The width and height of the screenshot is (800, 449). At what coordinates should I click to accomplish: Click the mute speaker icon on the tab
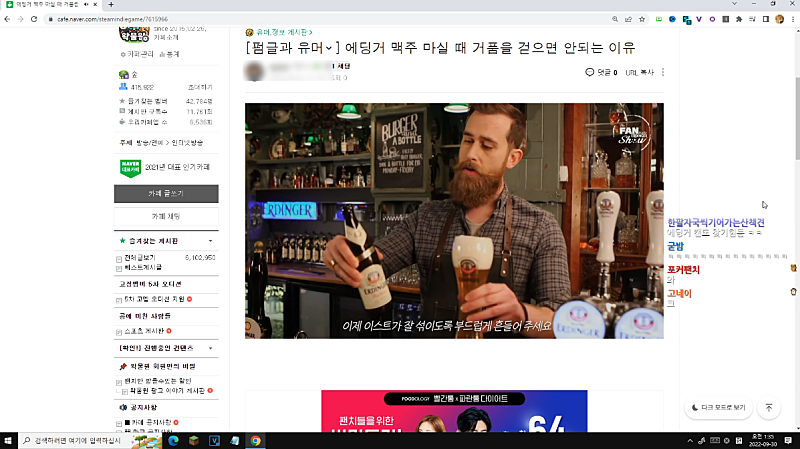[x=86, y=4]
